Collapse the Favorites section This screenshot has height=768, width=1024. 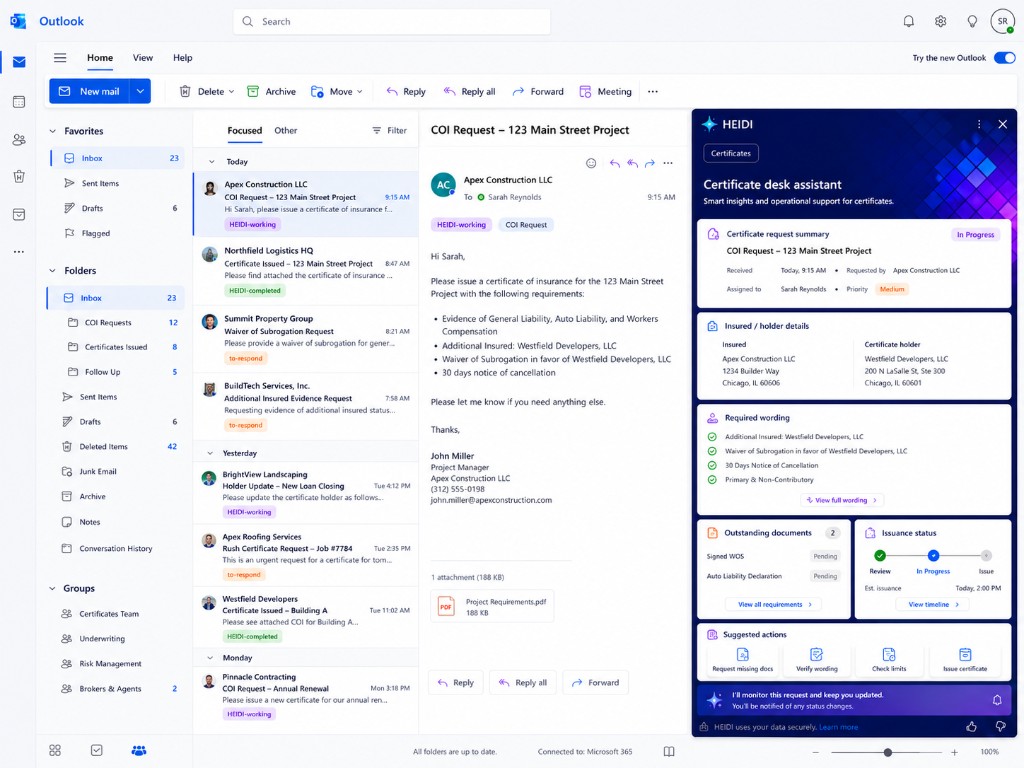(52, 131)
